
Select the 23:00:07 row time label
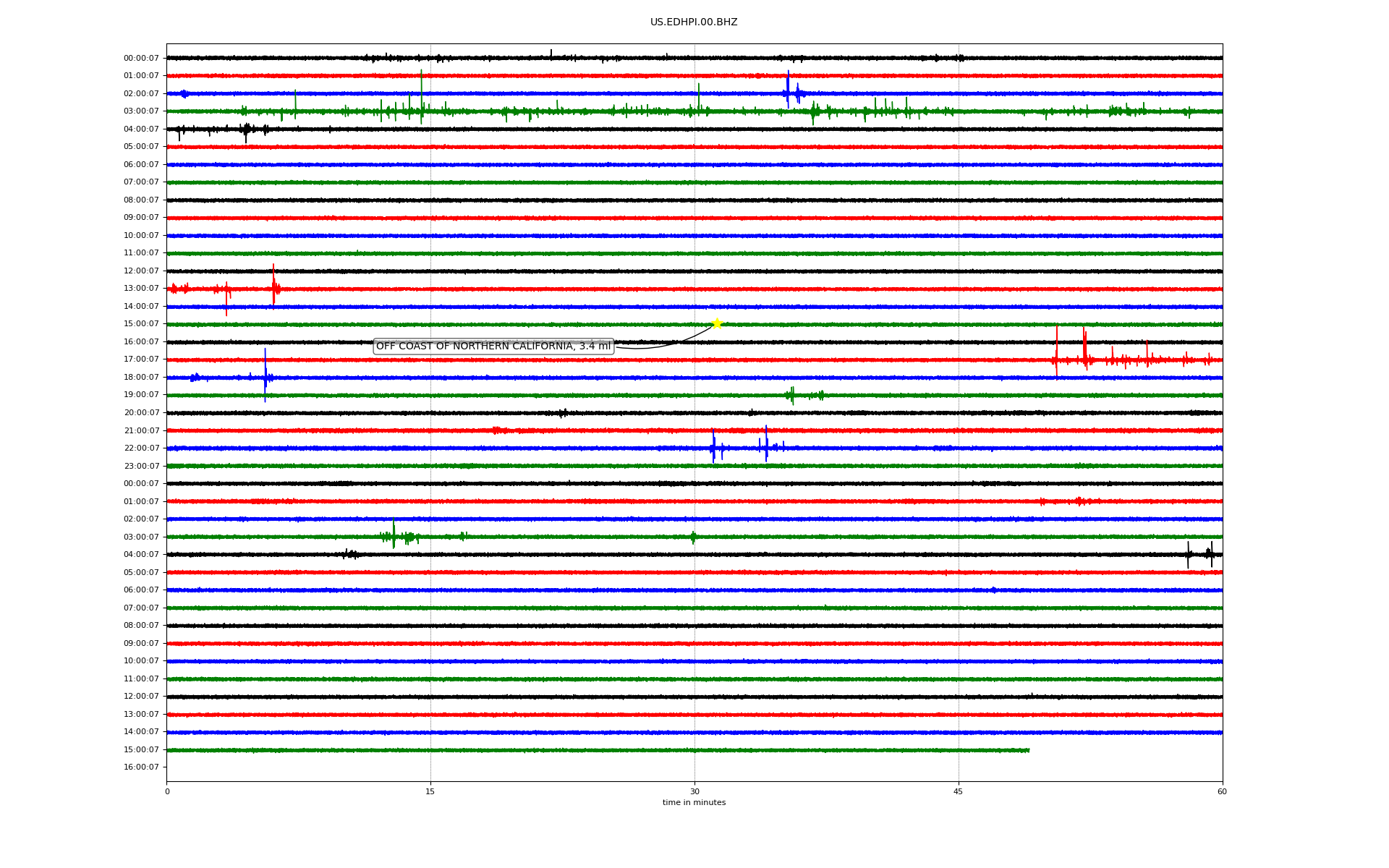pos(141,466)
